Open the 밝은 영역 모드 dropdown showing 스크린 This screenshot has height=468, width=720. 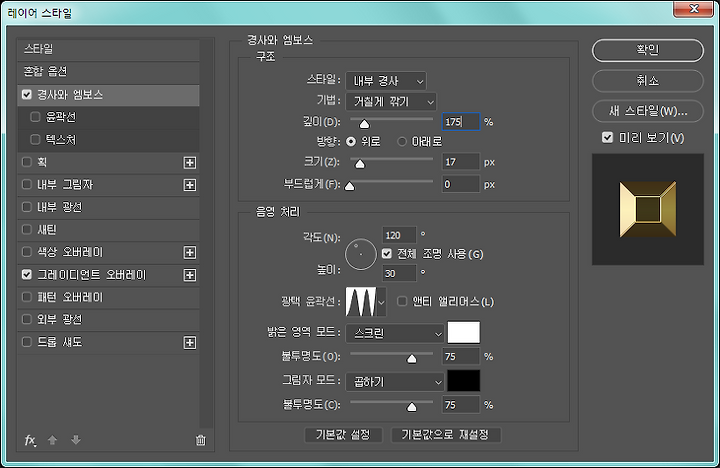(395, 333)
